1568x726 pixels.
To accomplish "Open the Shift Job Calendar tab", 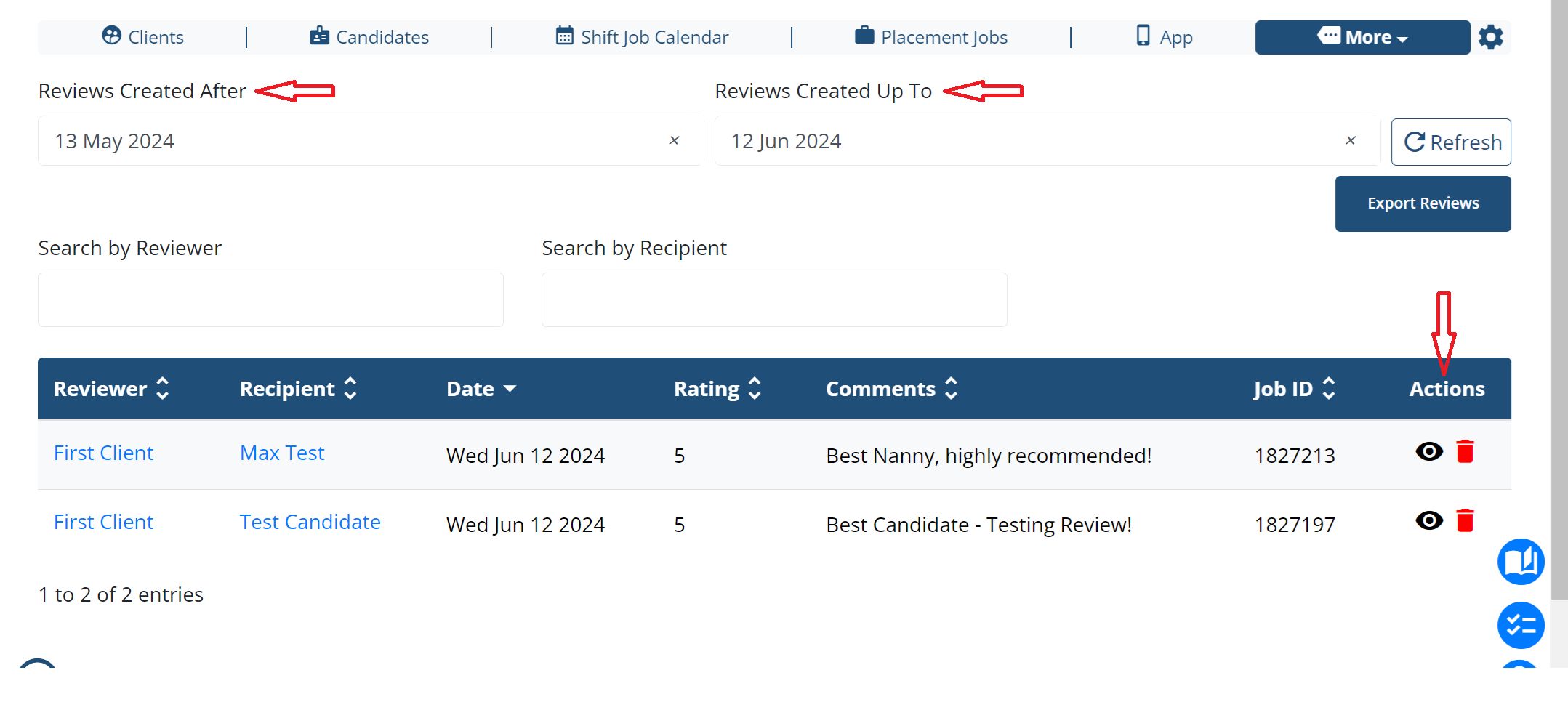I will (x=642, y=37).
